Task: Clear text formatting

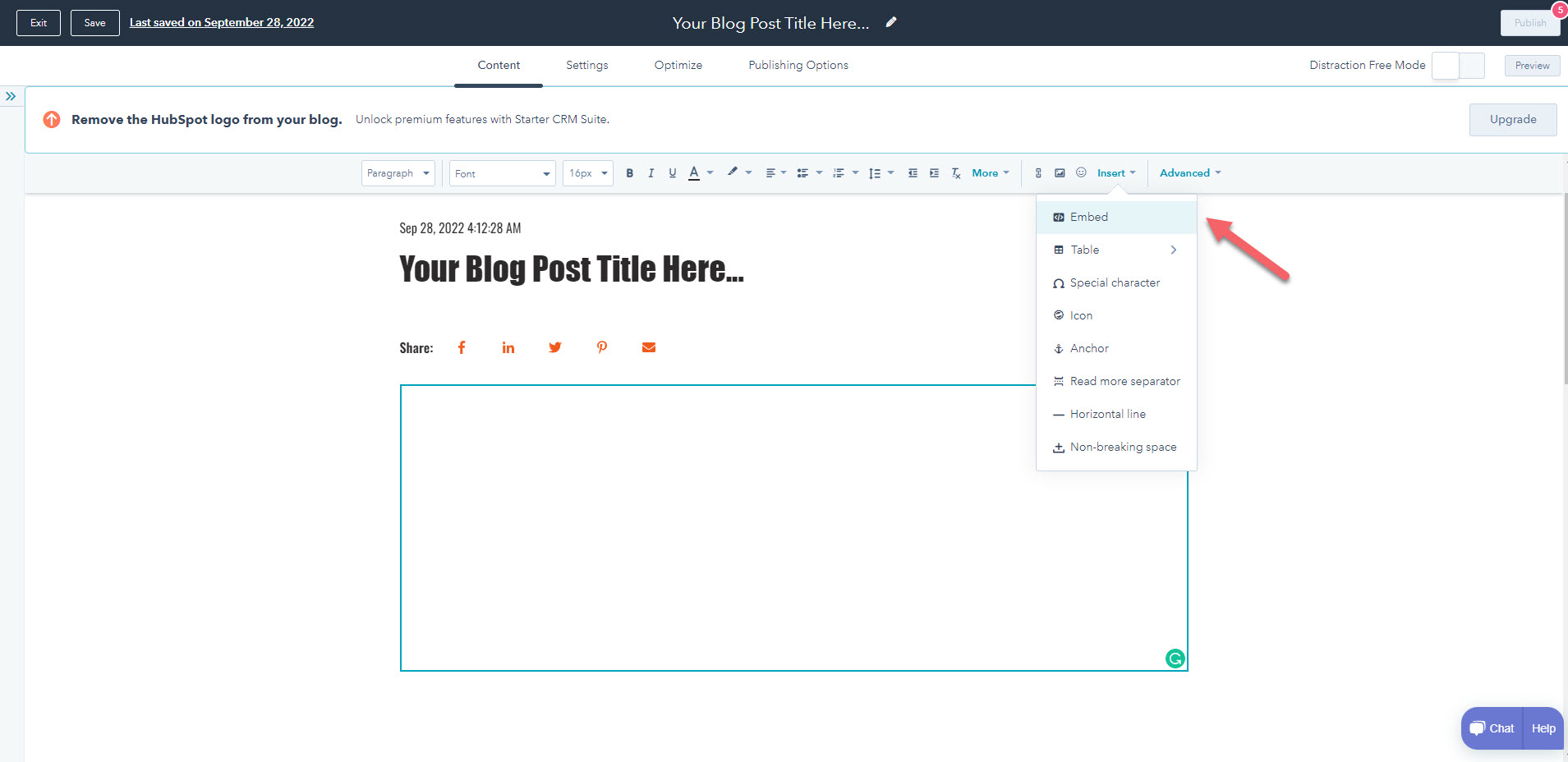Action: pyautogui.click(x=956, y=173)
